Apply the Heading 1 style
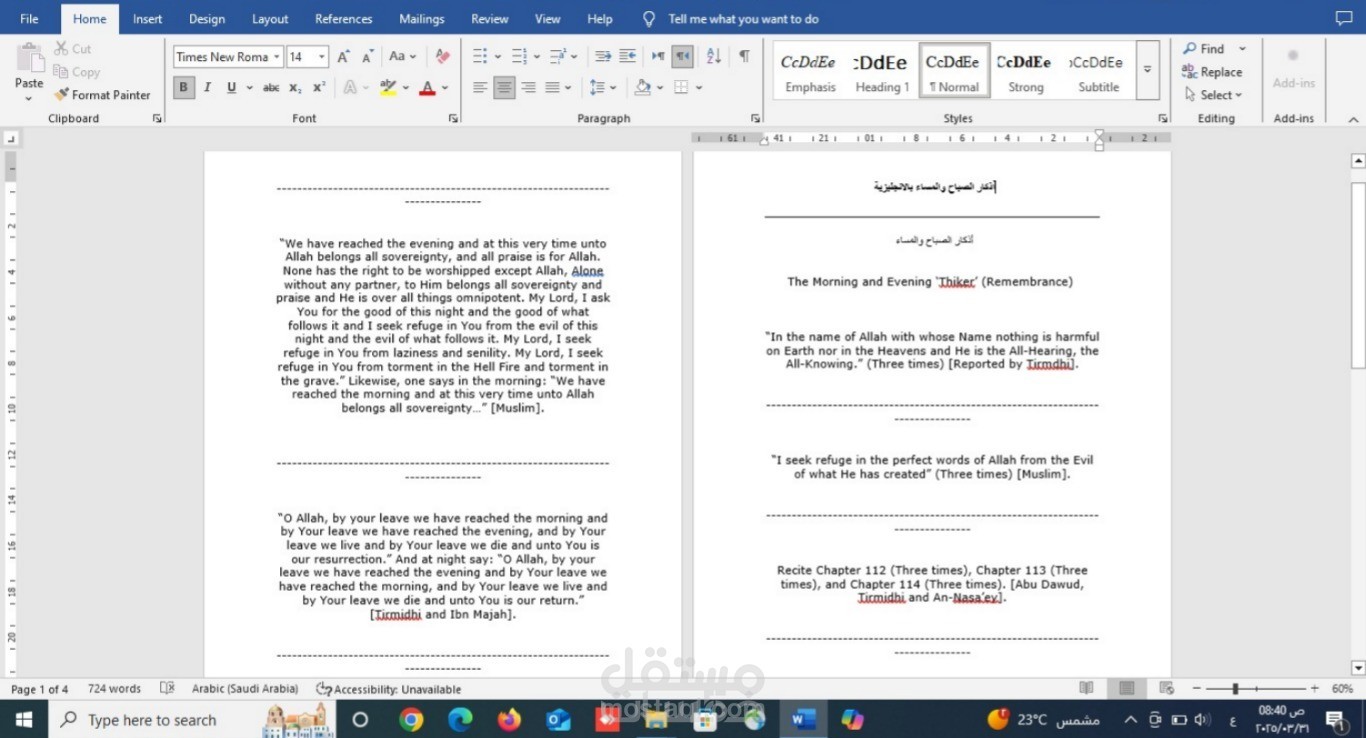 click(x=882, y=71)
